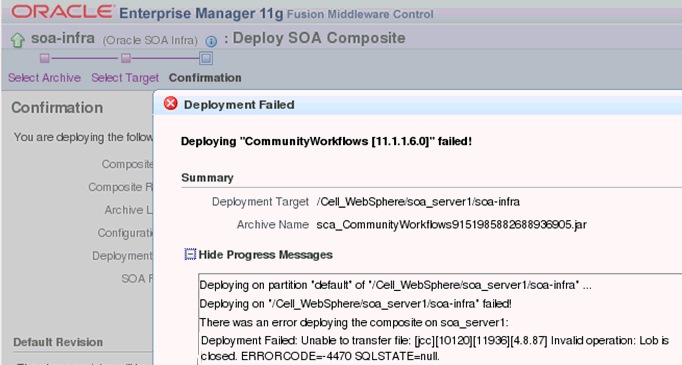The height and width of the screenshot is (365, 682).
Task: Click the Unable to transfer file error line
Action: coord(435,341)
